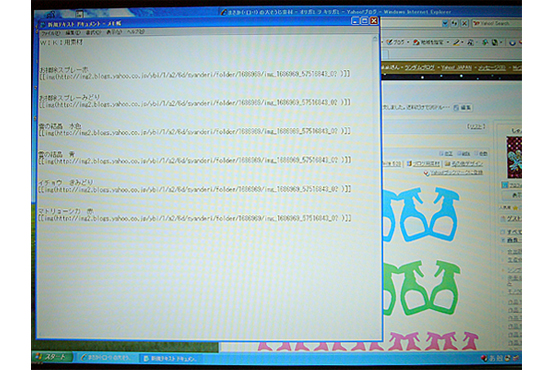Click the IE refresh button
This screenshot has width=553, height=370.
tap(455, 24)
